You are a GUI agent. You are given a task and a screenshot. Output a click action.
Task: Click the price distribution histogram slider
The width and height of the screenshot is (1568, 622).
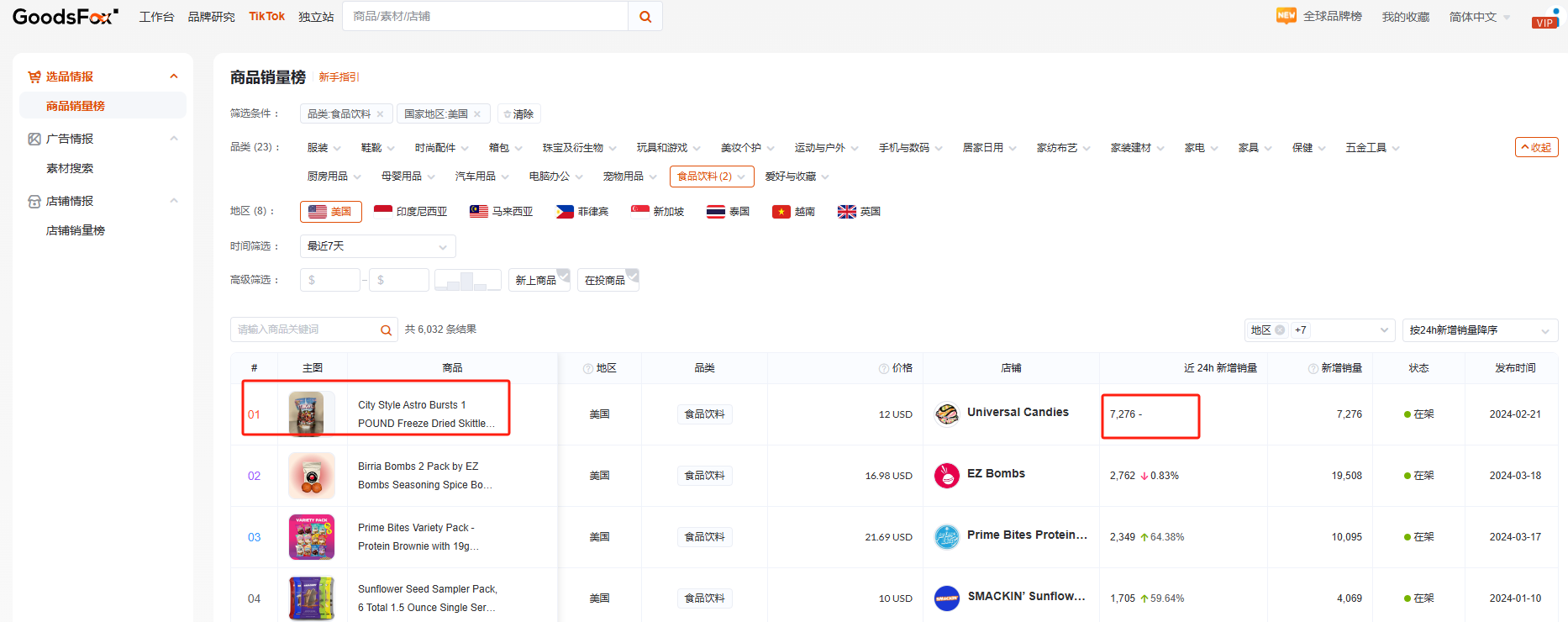coord(468,280)
